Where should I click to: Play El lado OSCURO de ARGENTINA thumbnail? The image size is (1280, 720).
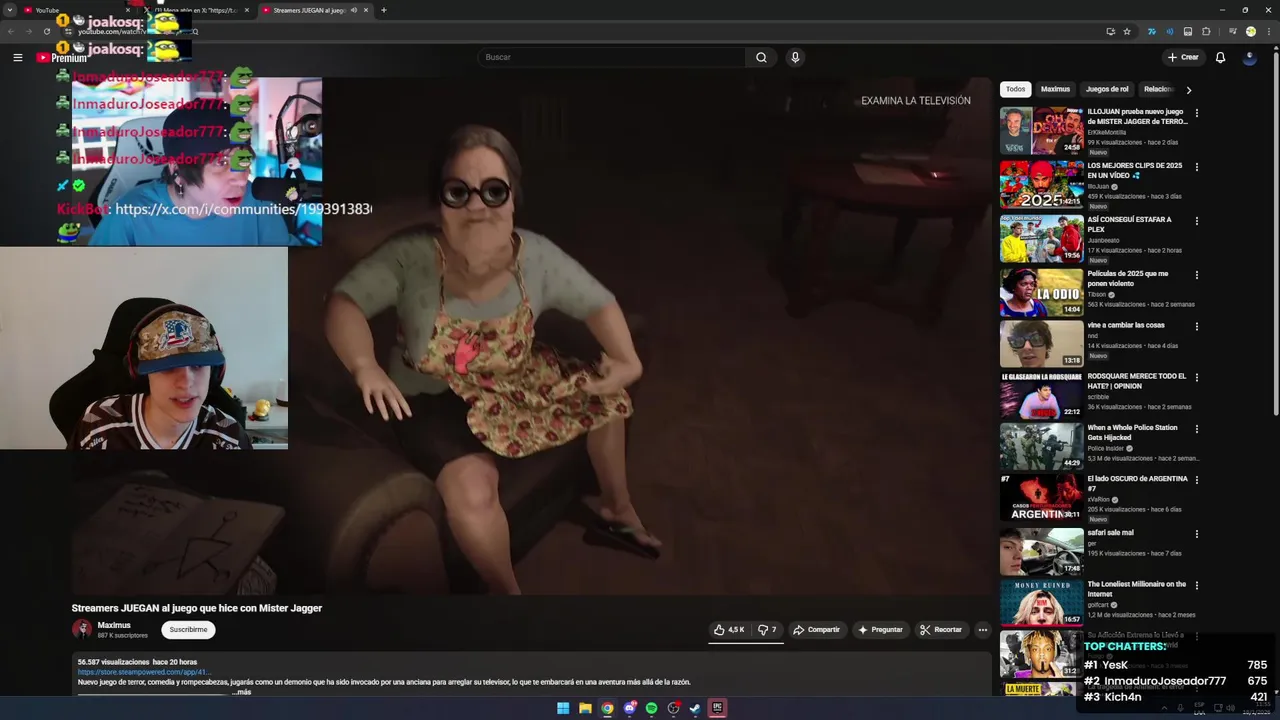pyautogui.click(x=1041, y=497)
